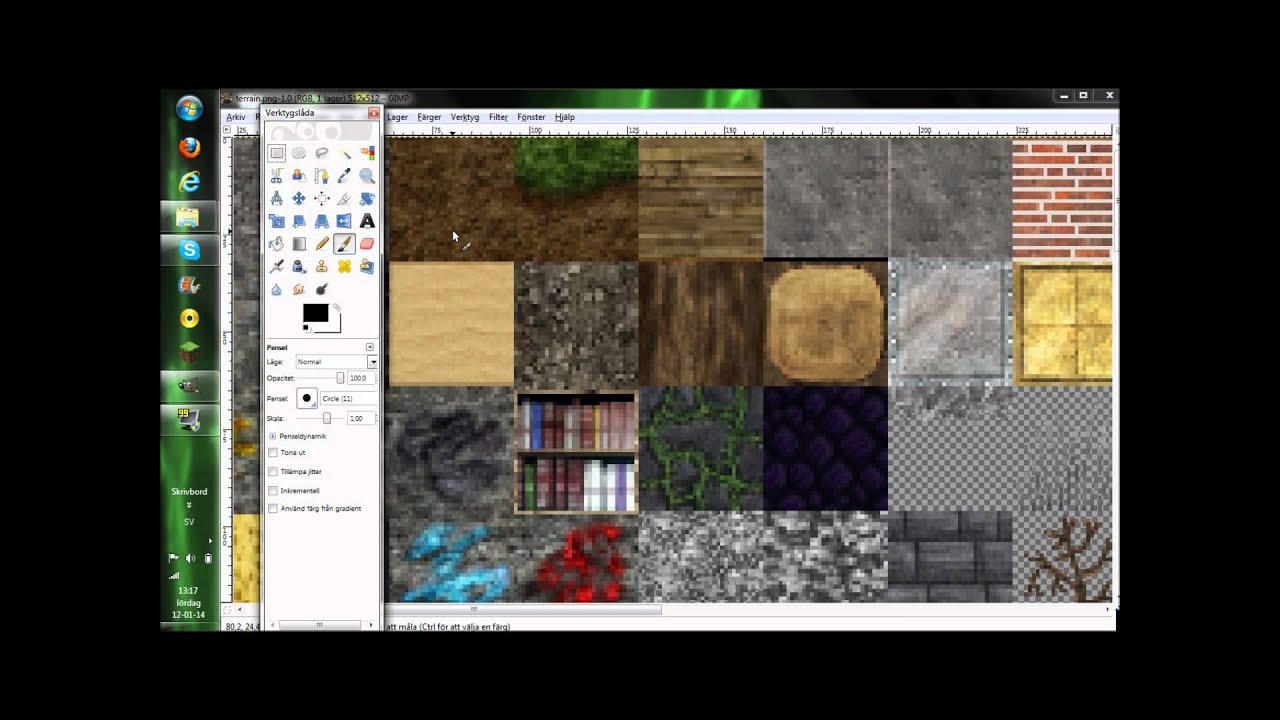Select the Select by Color tool
1280x720 pixels.
pos(367,153)
